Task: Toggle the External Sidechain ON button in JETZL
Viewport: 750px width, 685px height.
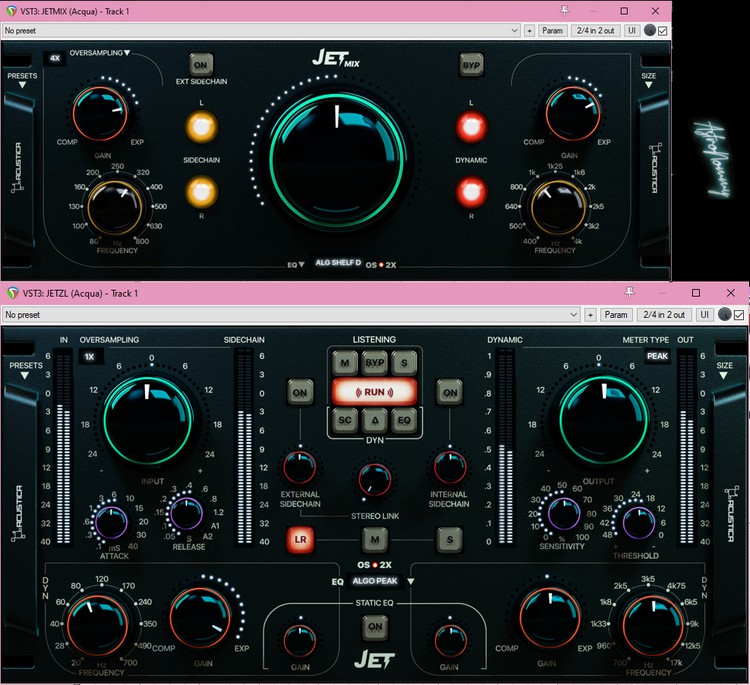Action: [298, 393]
